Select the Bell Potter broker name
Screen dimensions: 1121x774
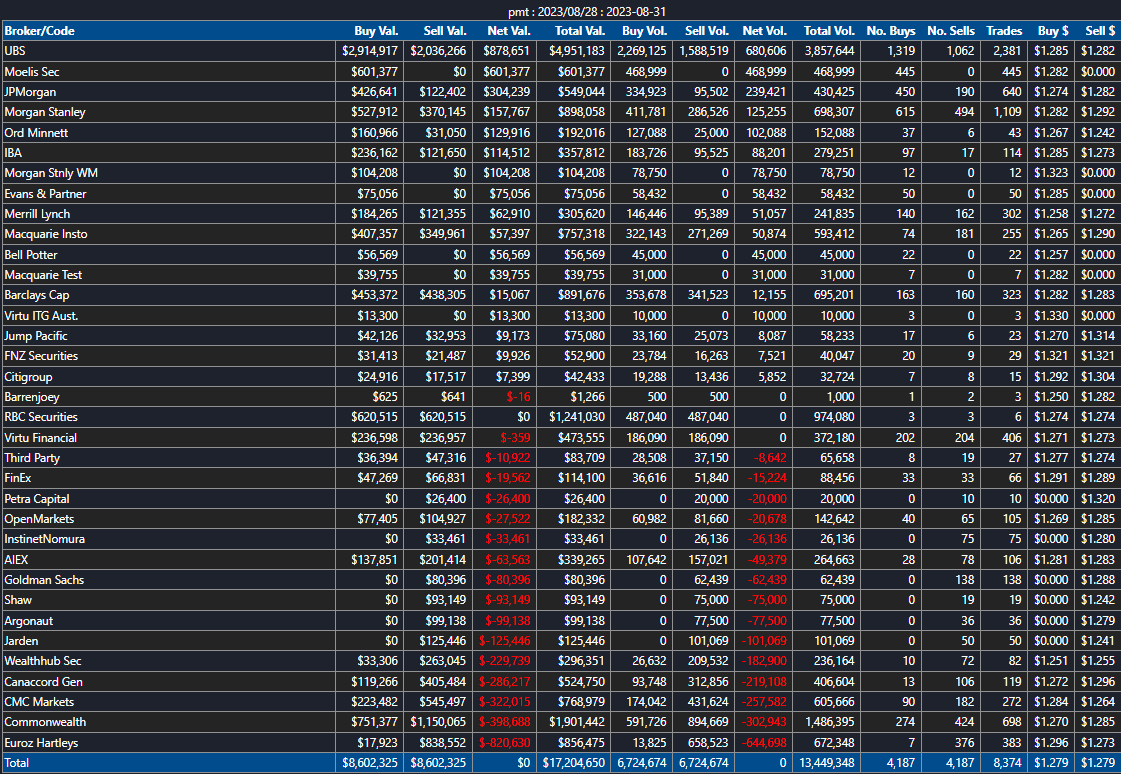31,254
